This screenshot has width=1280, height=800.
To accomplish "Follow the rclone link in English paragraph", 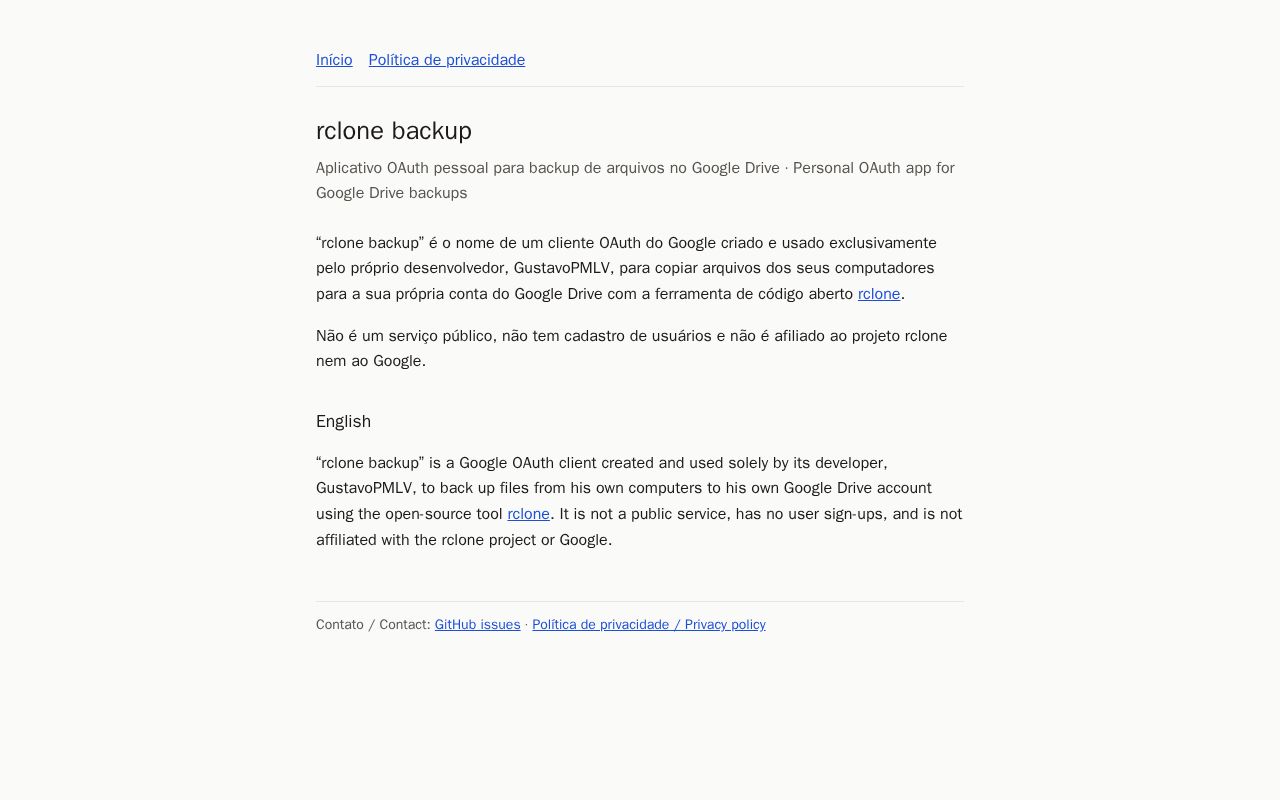I will coord(529,514).
